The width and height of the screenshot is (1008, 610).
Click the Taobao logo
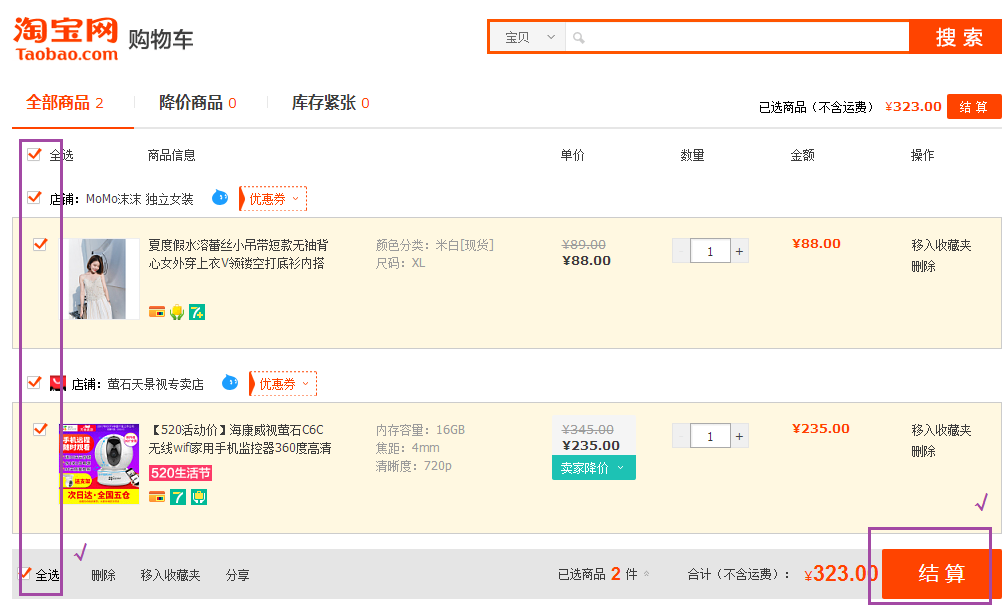click(x=66, y=39)
